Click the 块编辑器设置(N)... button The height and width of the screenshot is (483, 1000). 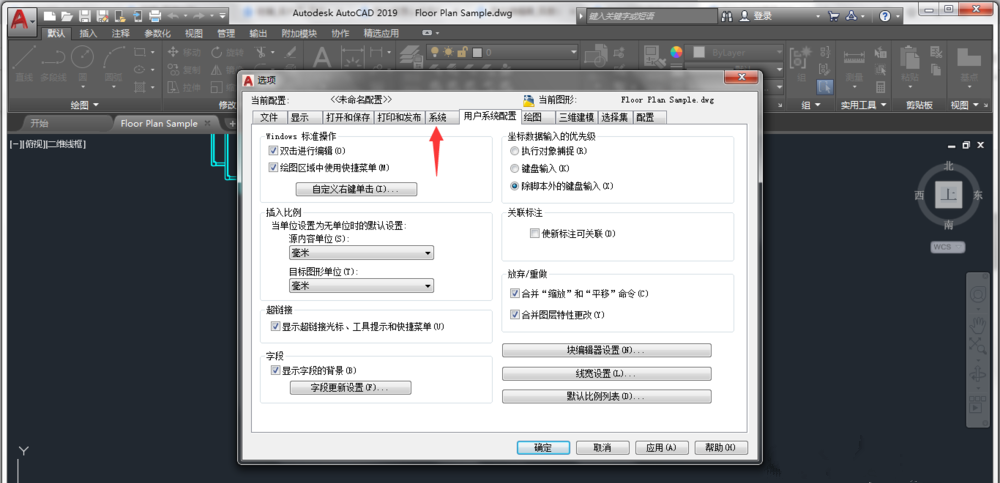607,350
